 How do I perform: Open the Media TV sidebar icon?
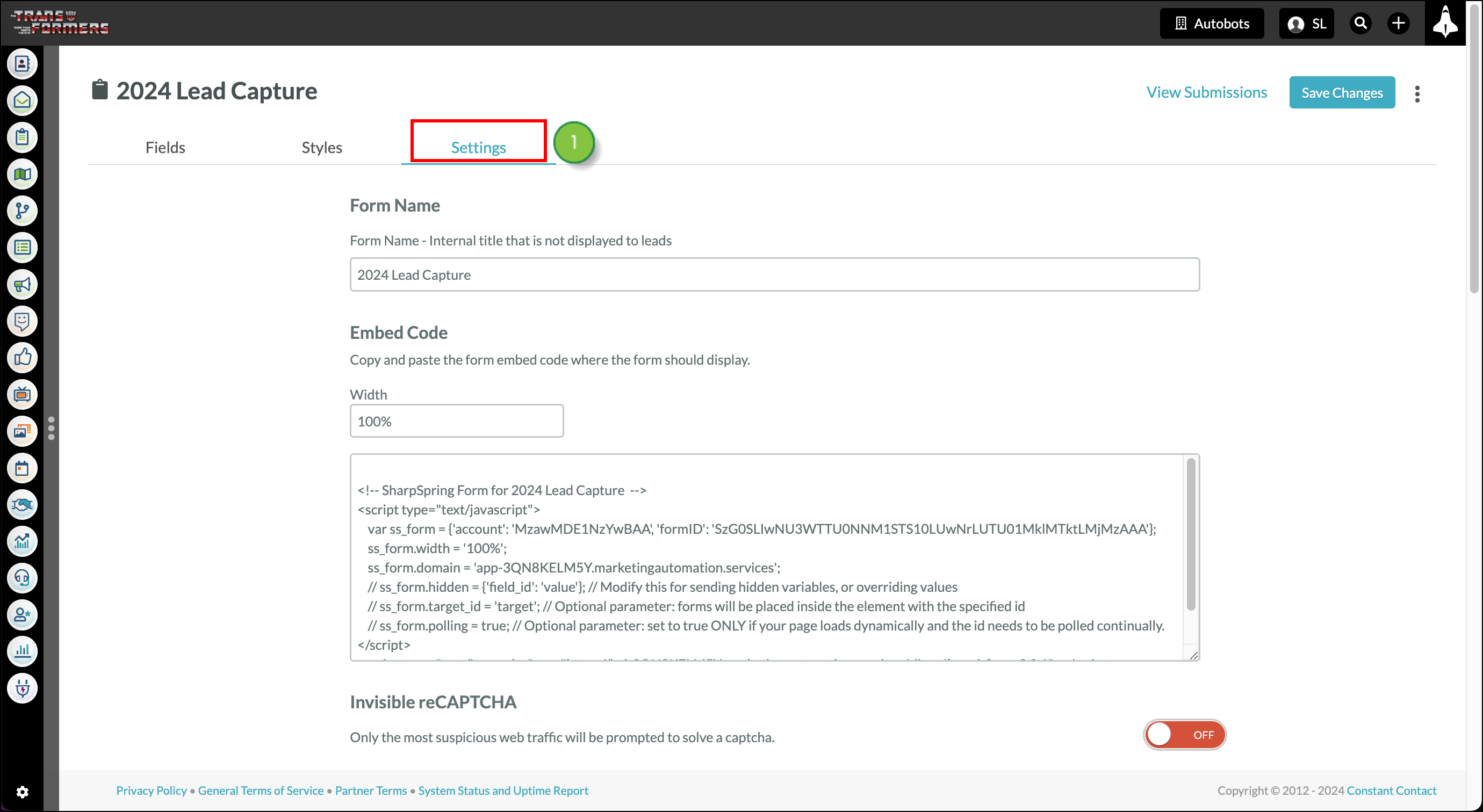point(22,395)
